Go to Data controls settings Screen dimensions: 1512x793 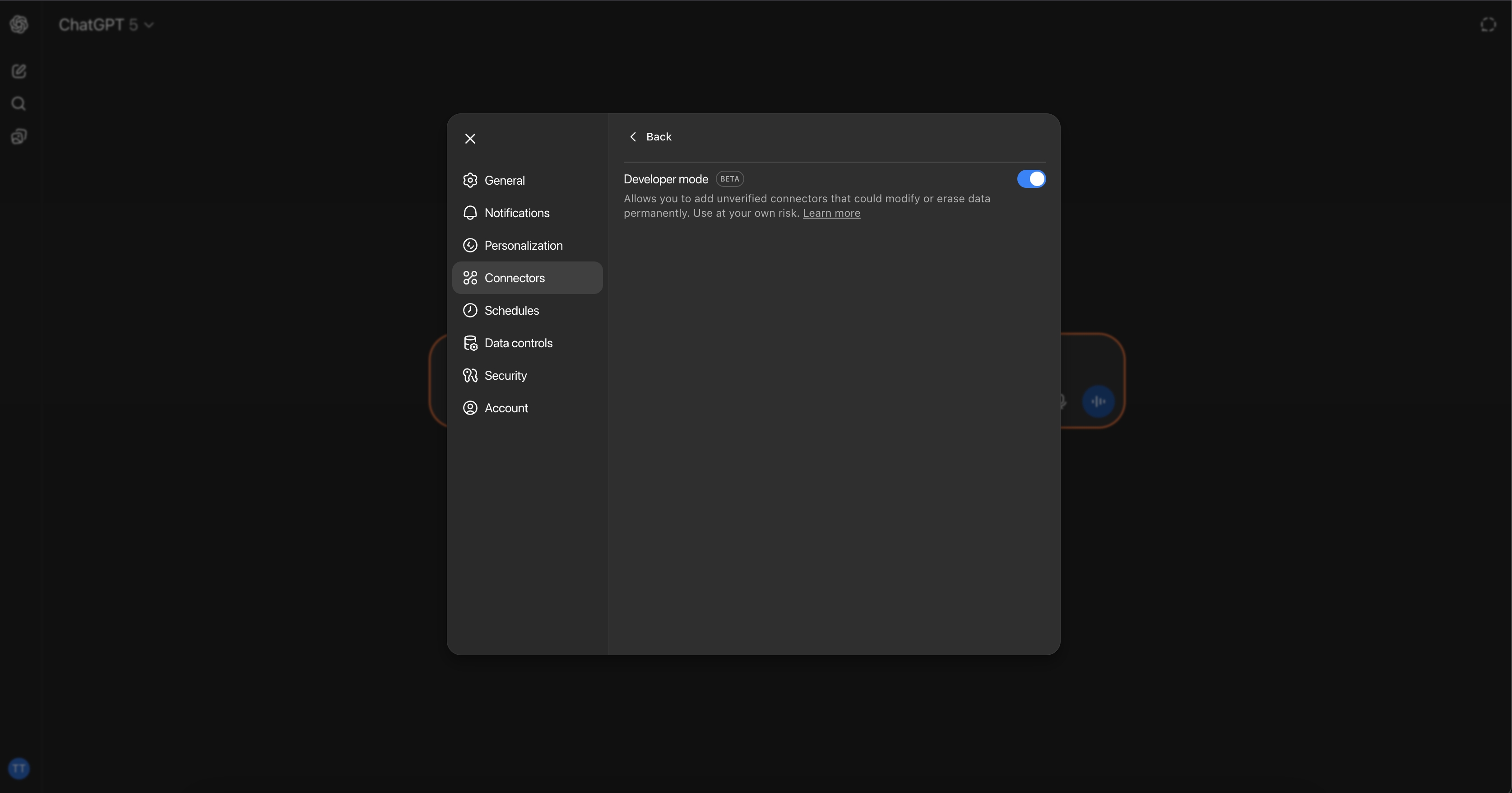[x=518, y=343]
